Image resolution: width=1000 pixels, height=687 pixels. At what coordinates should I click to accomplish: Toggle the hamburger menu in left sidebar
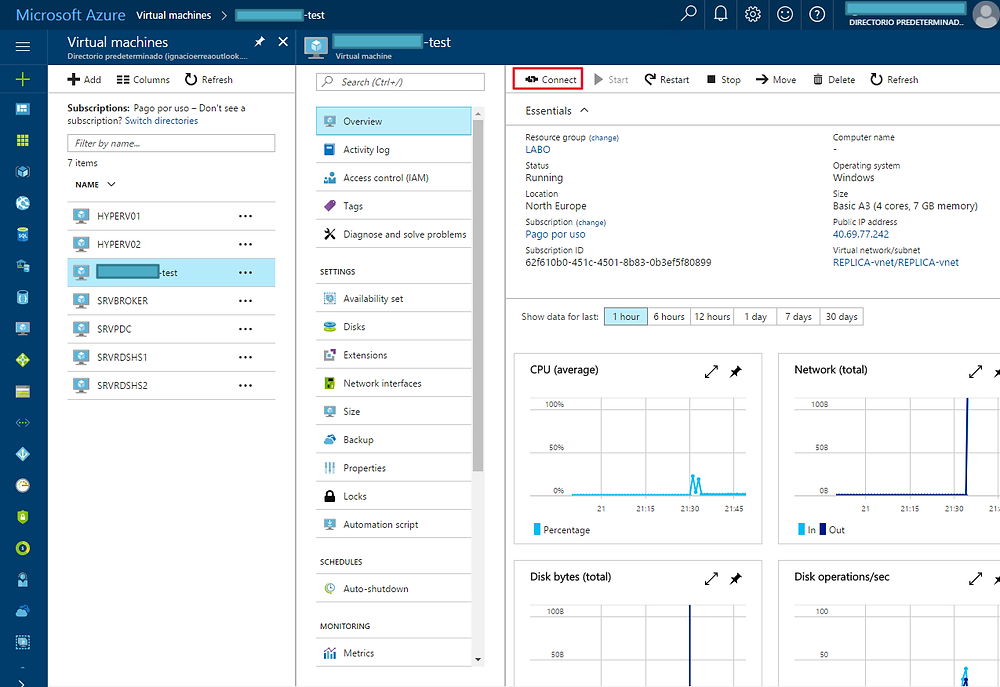[23, 47]
